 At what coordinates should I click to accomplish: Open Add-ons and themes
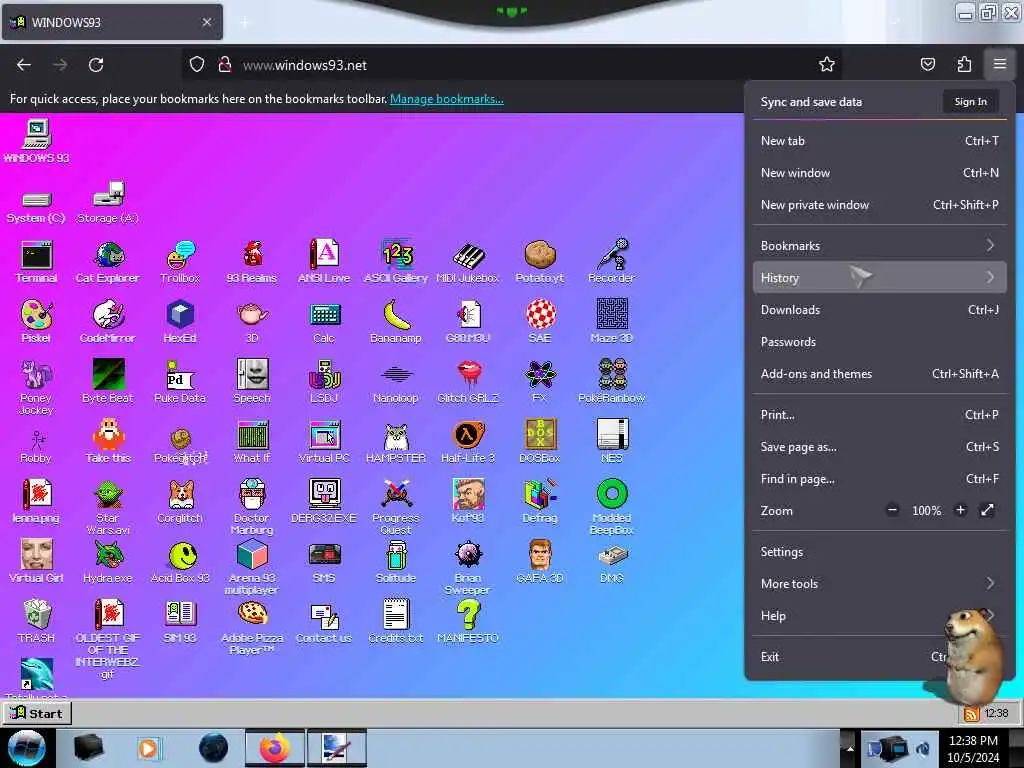pos(879,374)
